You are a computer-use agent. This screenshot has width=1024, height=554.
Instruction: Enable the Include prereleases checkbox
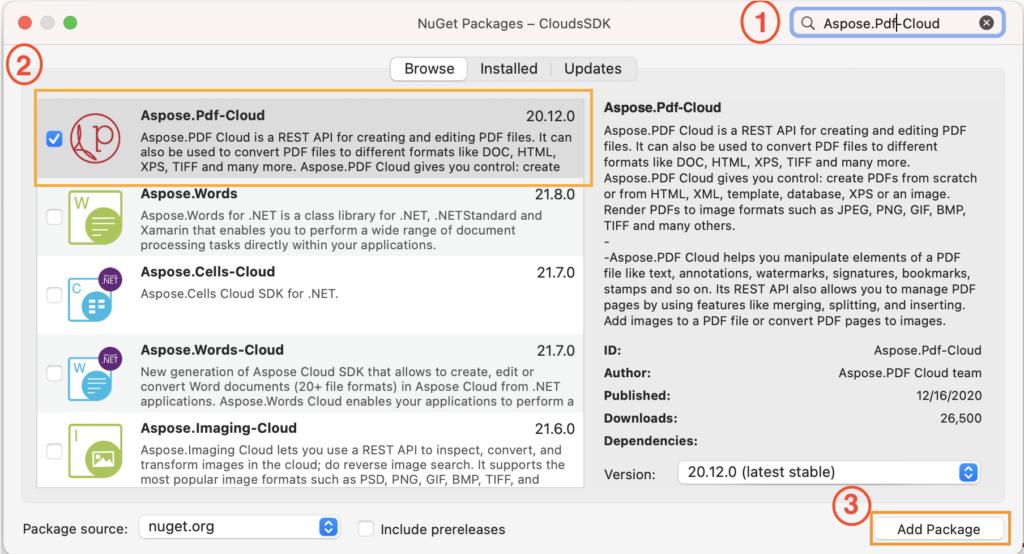click(x=366, y=528)
